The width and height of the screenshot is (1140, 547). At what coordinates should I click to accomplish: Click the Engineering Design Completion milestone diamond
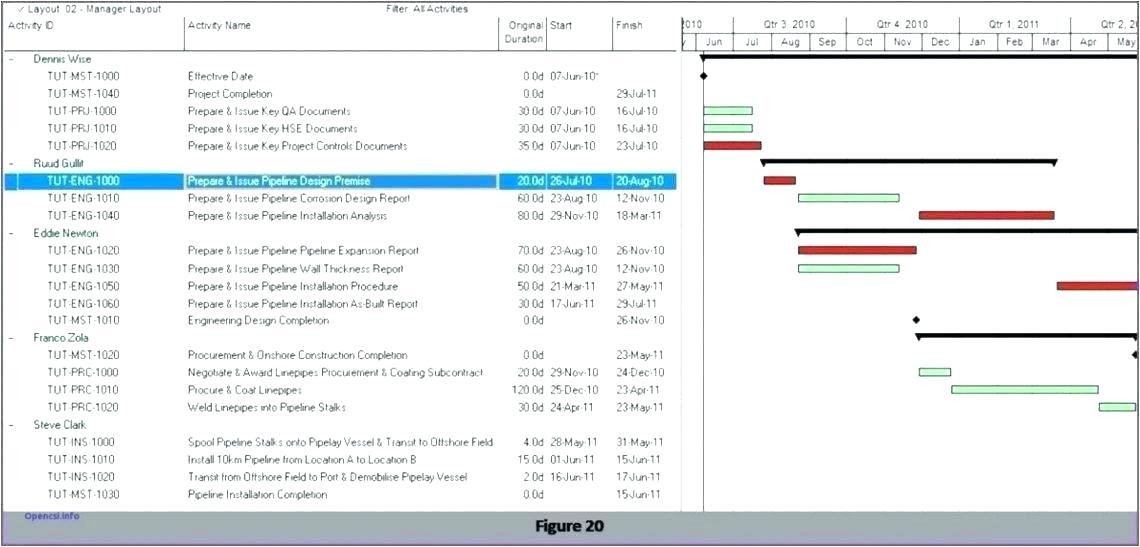pos(916,320)
